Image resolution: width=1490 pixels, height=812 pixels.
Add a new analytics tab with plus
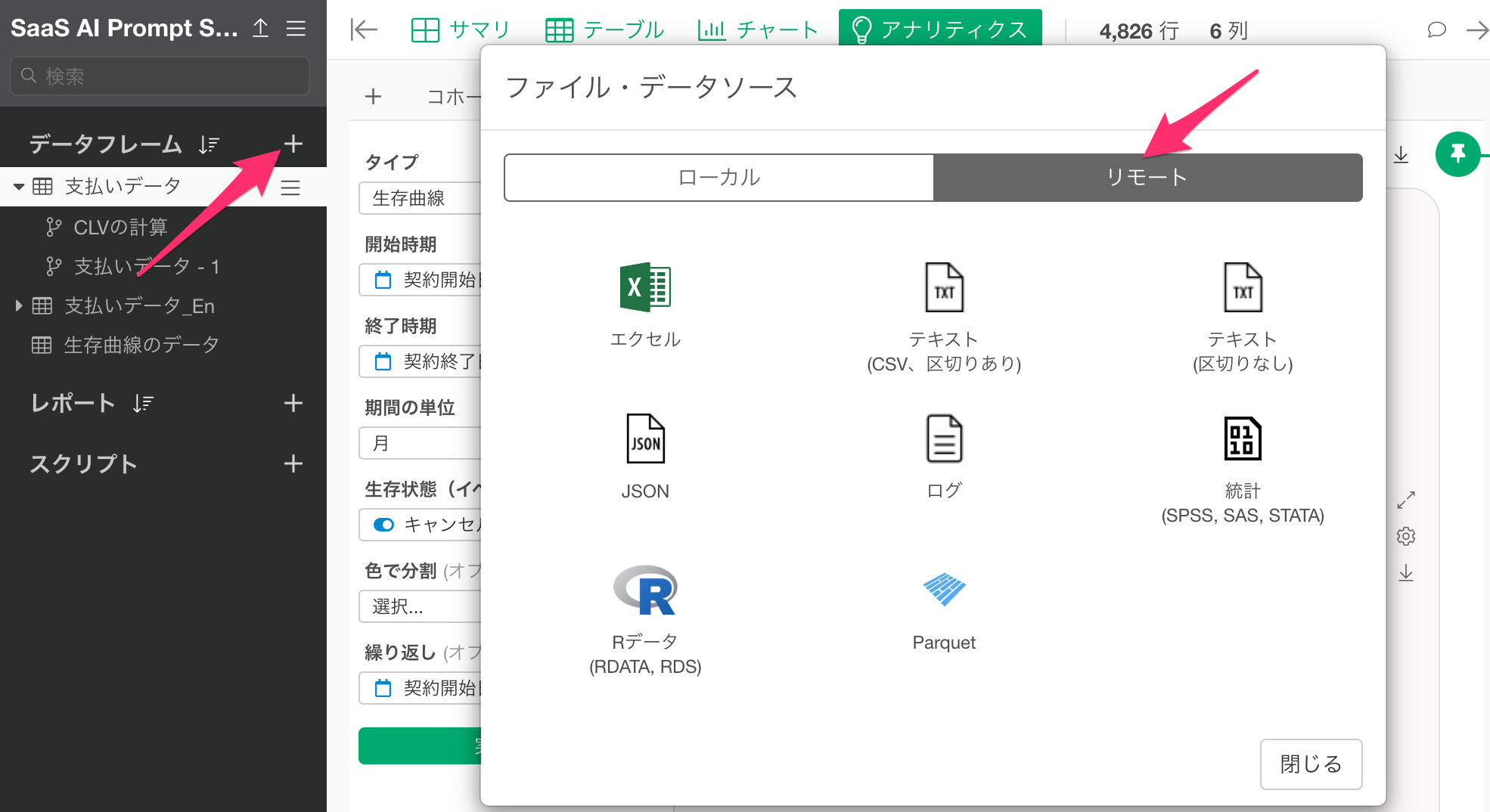point(373,97)
